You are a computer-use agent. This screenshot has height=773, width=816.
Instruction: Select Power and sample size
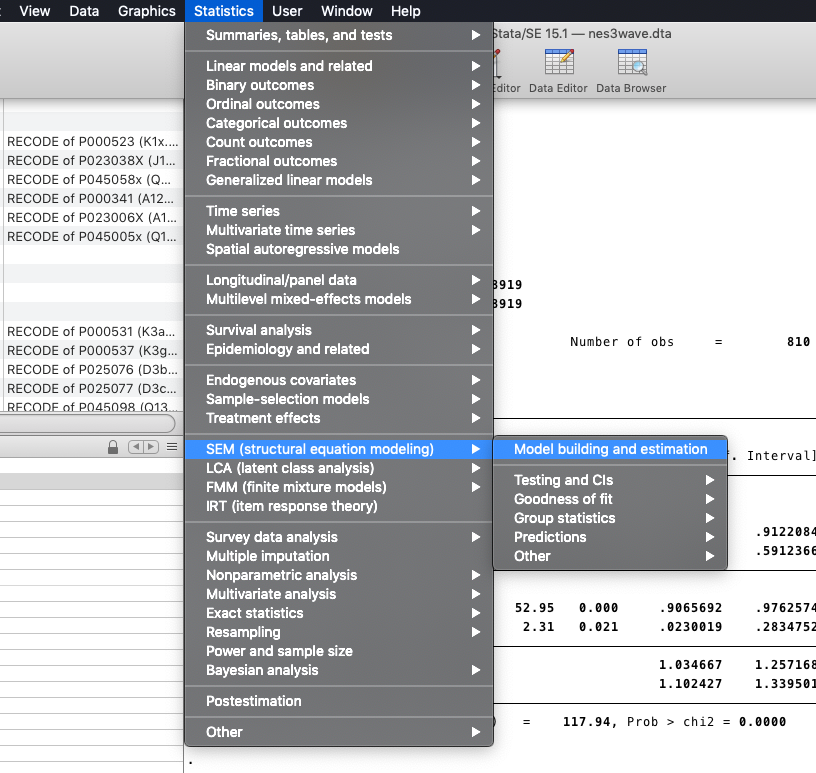(x=339, y=651)
